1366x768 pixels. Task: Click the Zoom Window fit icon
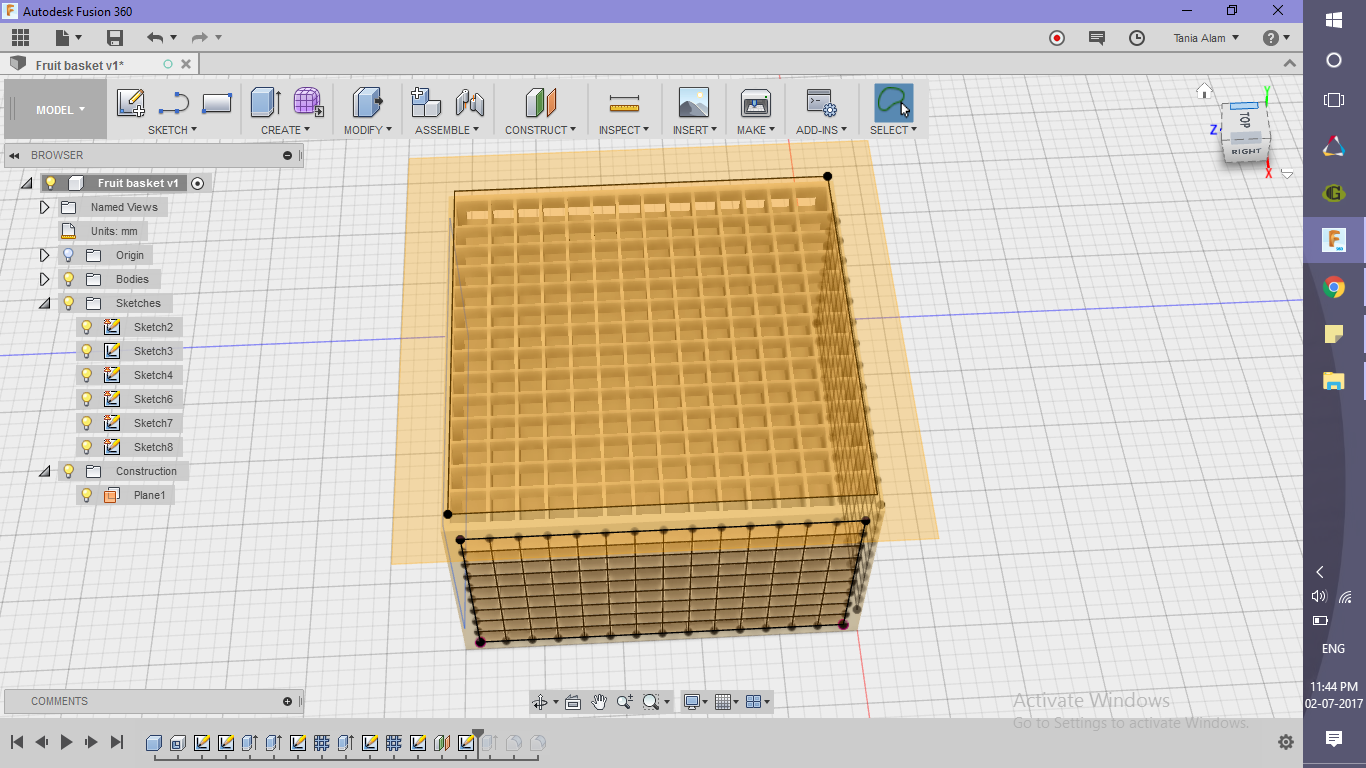pyautogui.click(x=651, y=702)
